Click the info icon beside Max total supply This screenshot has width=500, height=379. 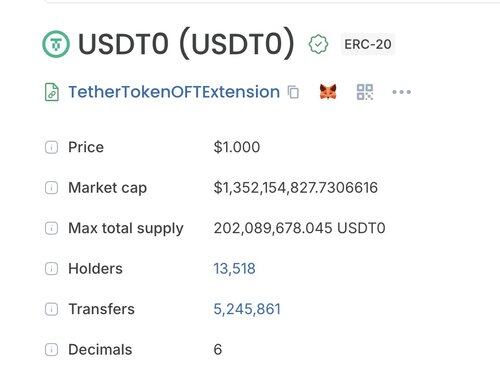[x=51, y=228]
